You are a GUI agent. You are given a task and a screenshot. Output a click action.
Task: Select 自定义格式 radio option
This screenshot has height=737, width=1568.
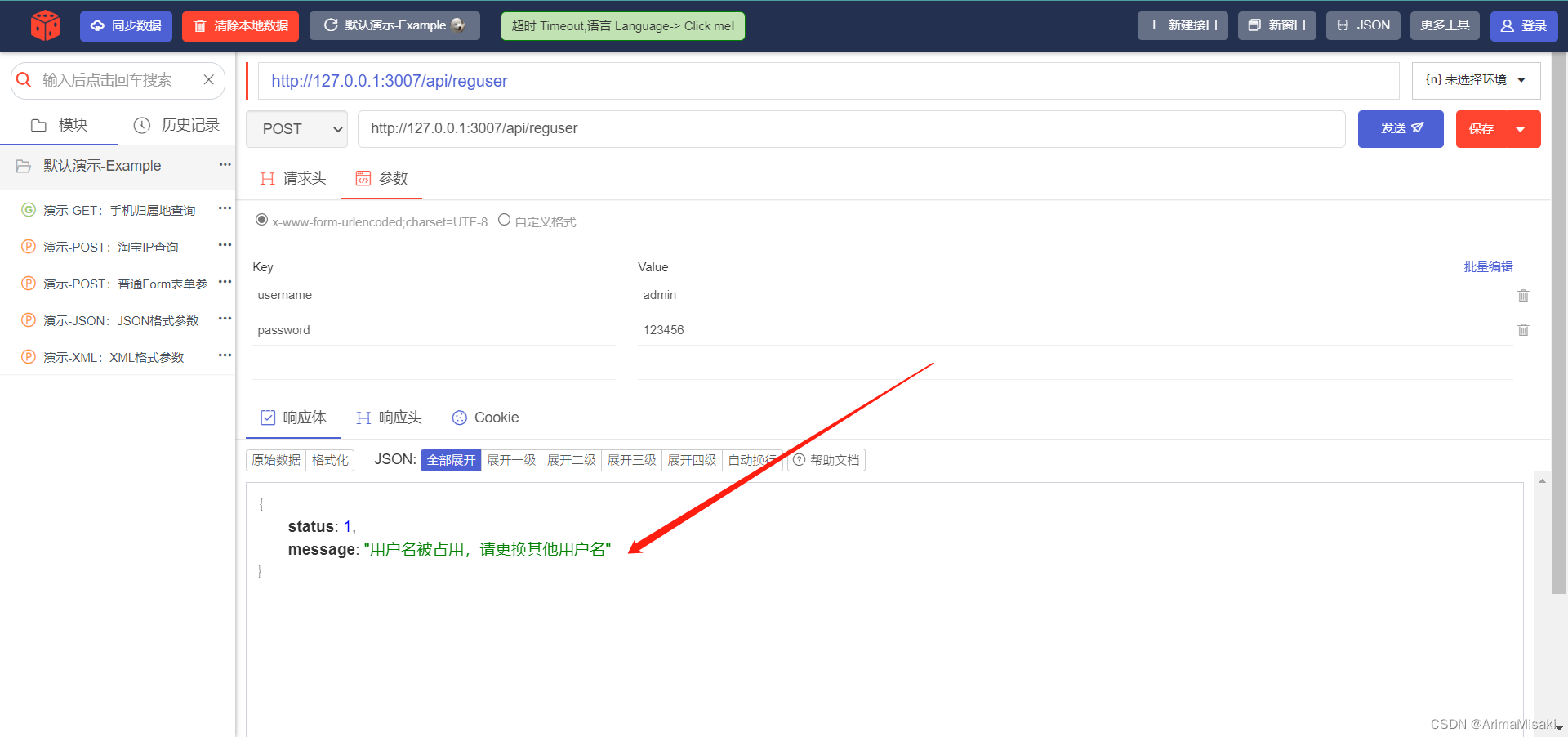(x=504, y=220)
